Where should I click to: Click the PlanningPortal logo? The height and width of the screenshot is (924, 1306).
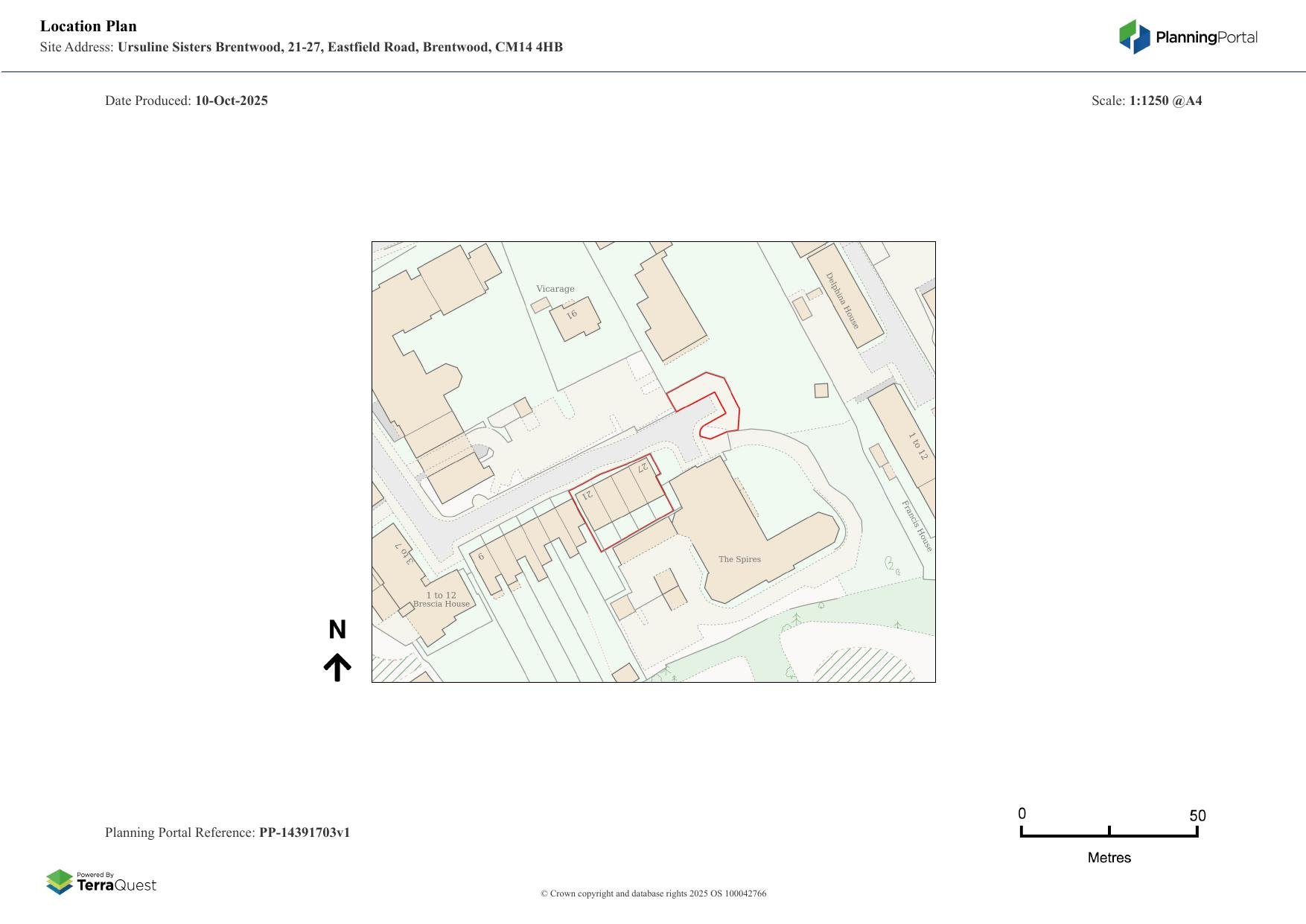click(1188, 34)
